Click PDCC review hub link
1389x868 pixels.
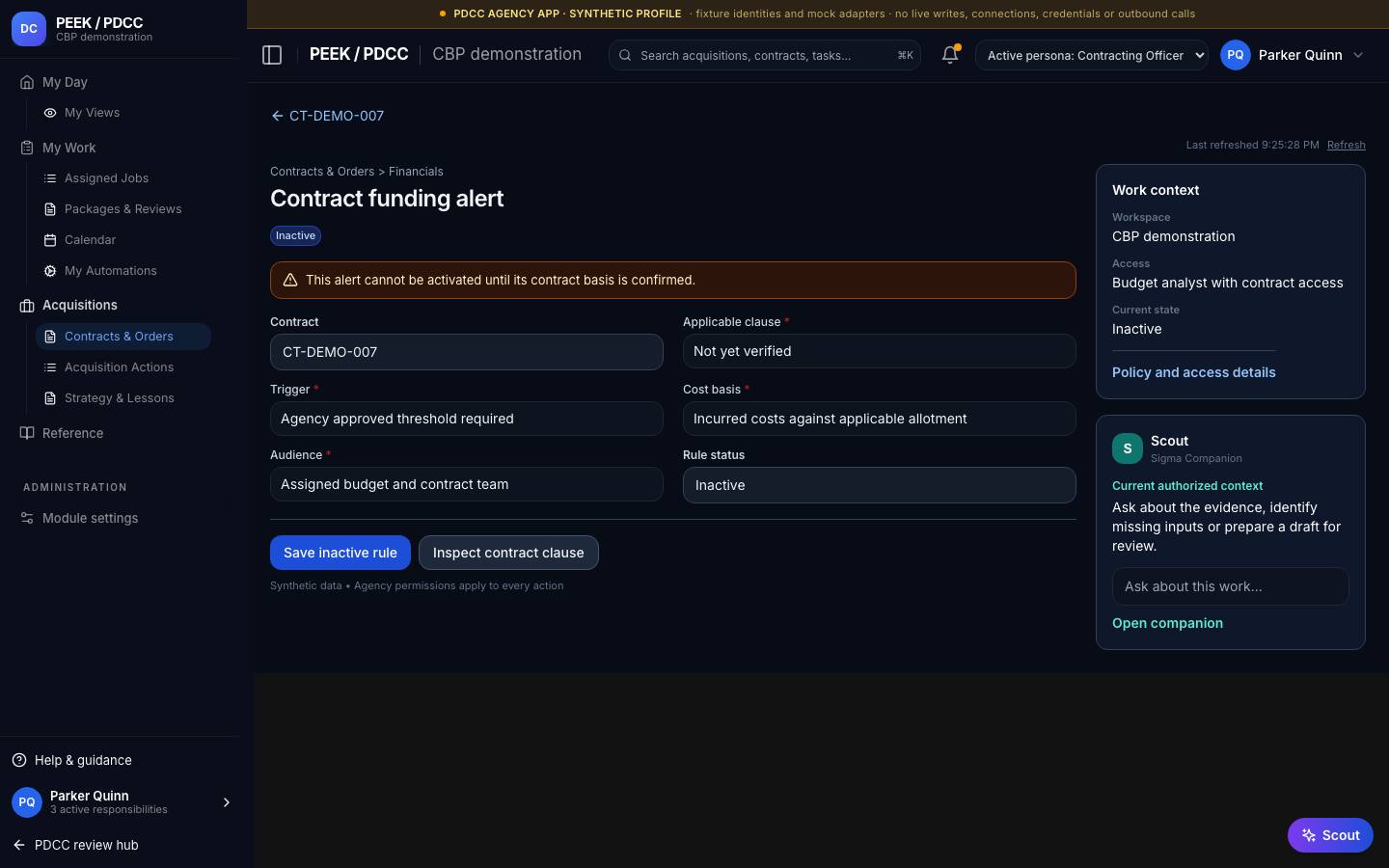[x=87, y=845]
